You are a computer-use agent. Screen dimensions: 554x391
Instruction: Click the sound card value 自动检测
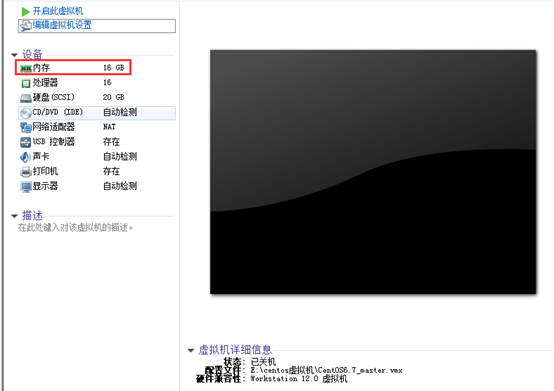click(120, 156)
